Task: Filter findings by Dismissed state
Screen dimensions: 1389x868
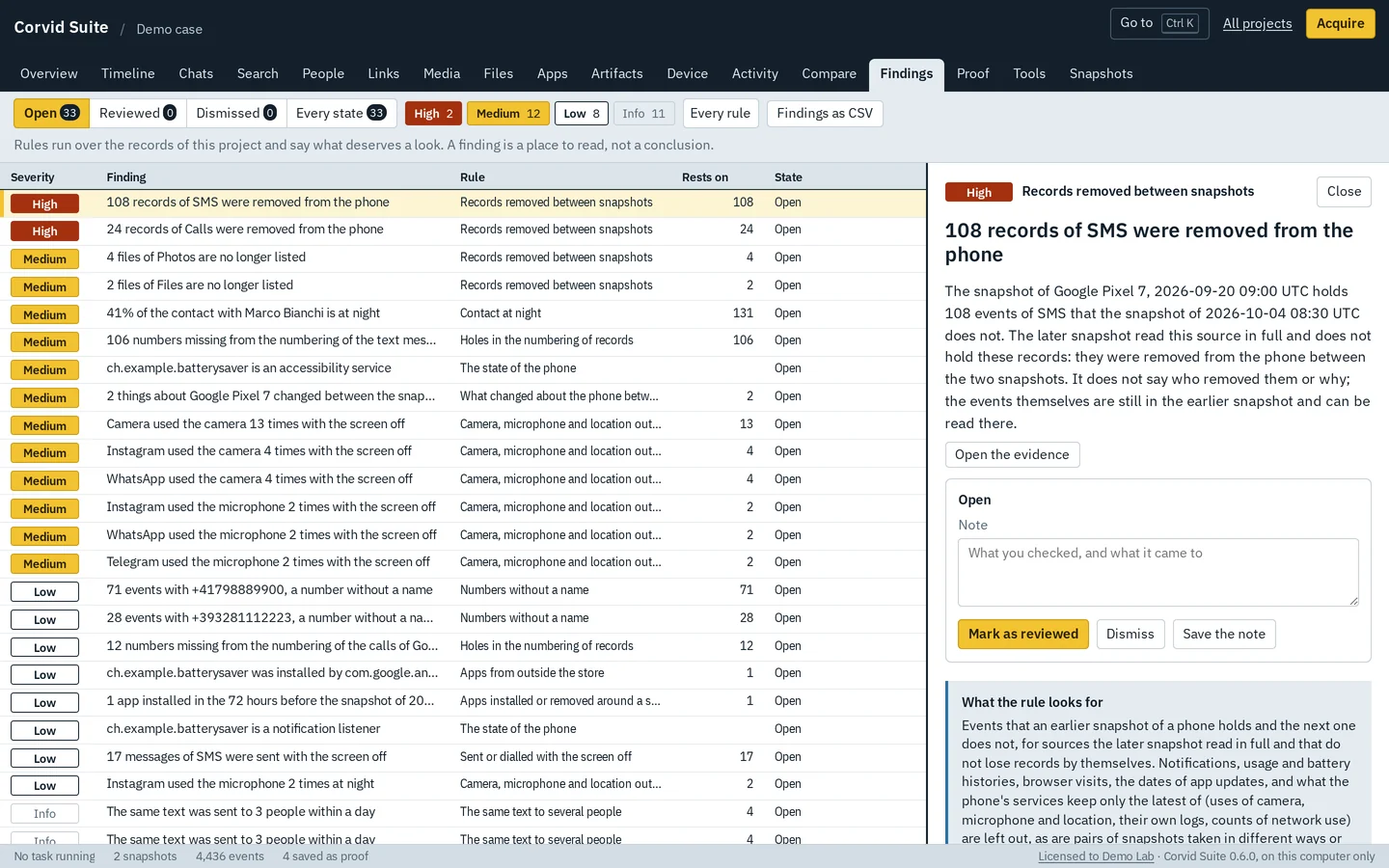Action: [236, 113]
